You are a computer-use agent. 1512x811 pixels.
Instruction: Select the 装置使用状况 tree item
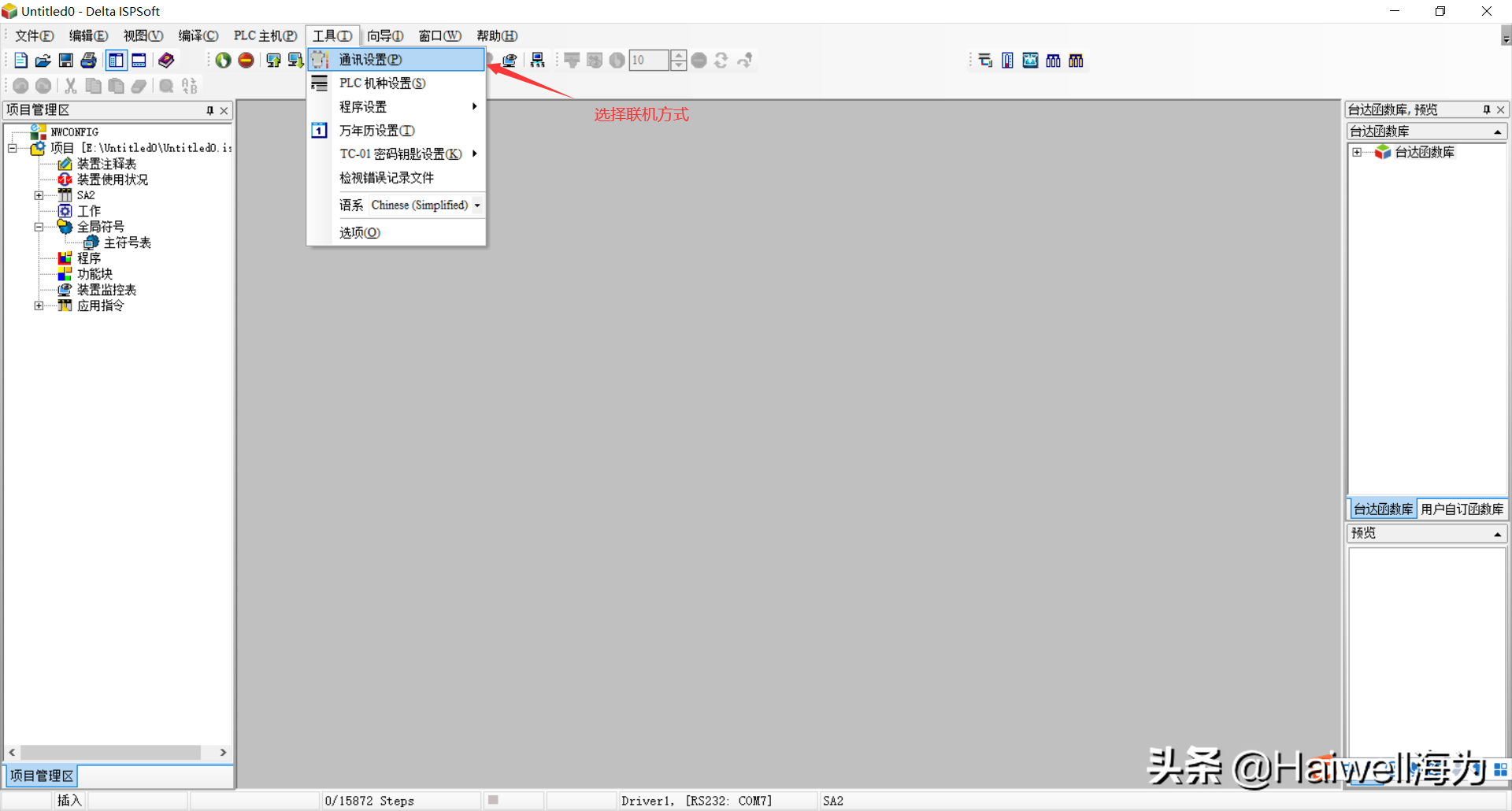point(113,180)
